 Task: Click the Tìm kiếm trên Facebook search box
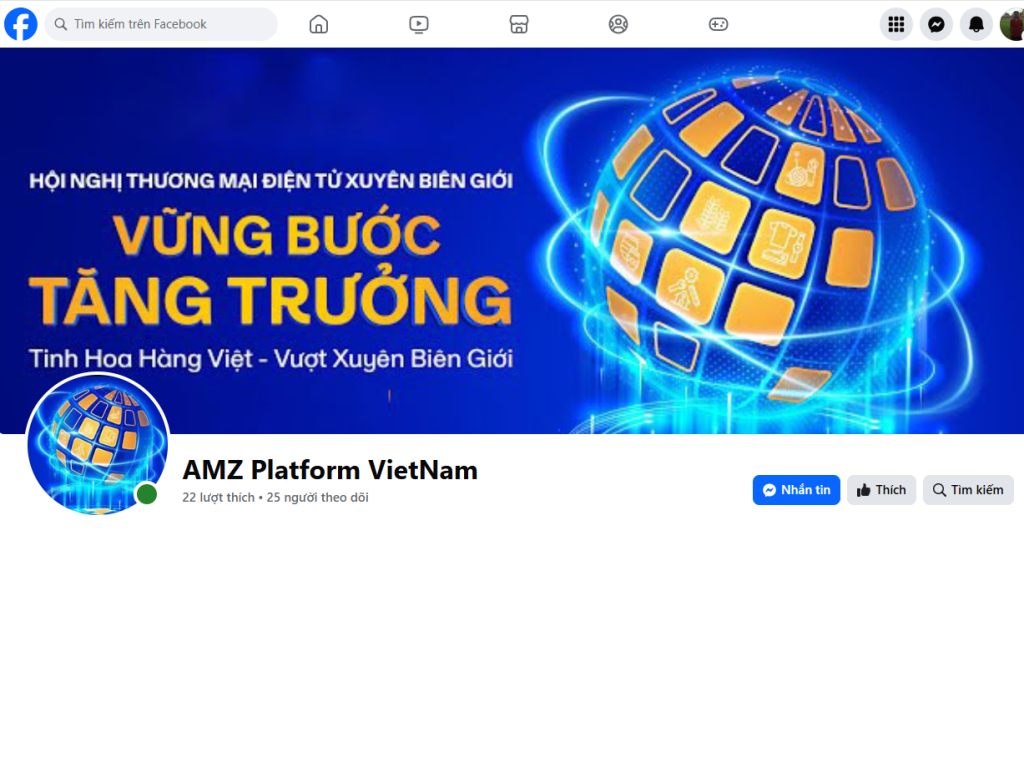pos(161,24)
